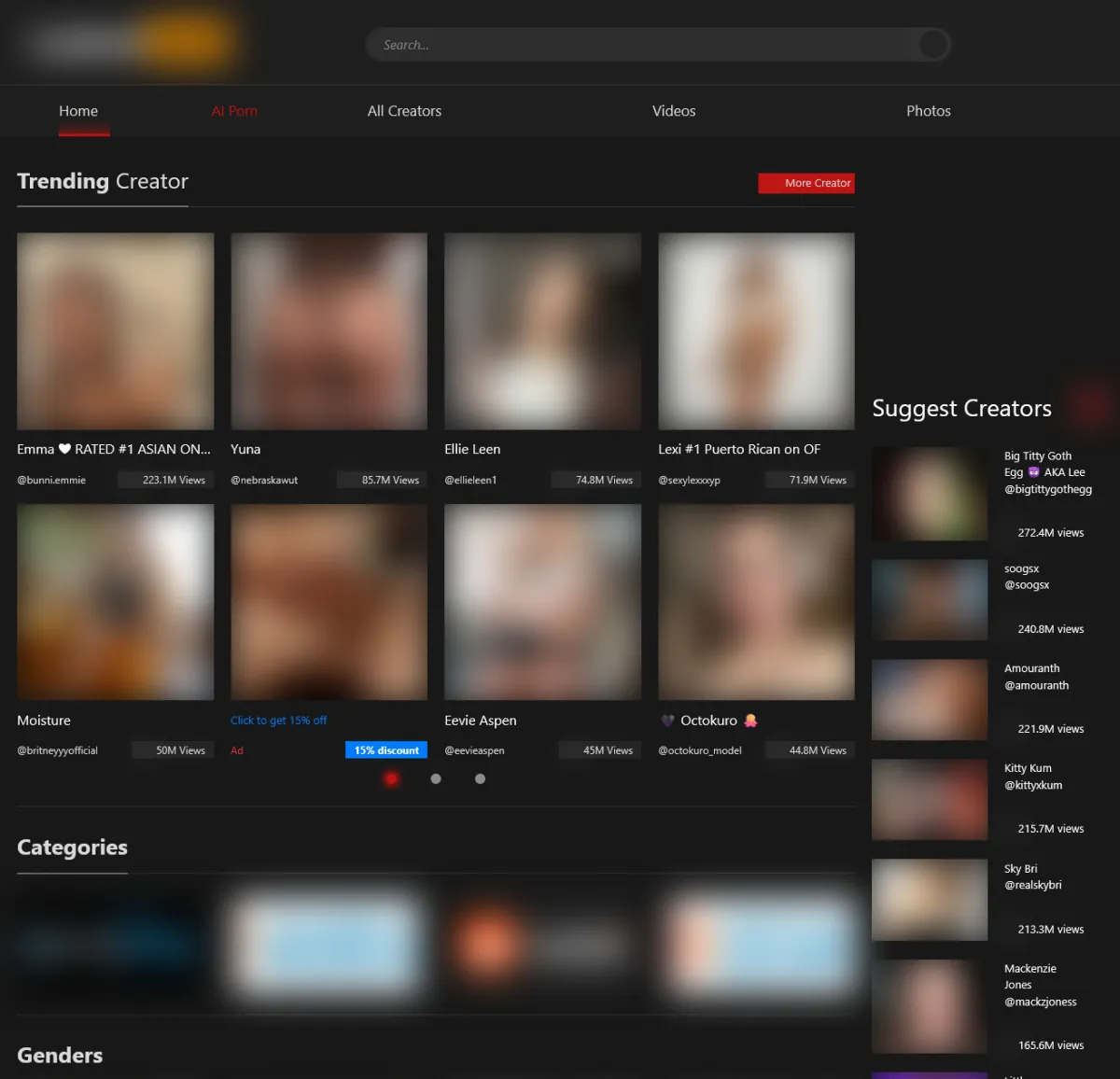Viewport: 1120px width, 1079px height.
Task: Select the first red carousel dot
Action: click(x=391, y=778)
